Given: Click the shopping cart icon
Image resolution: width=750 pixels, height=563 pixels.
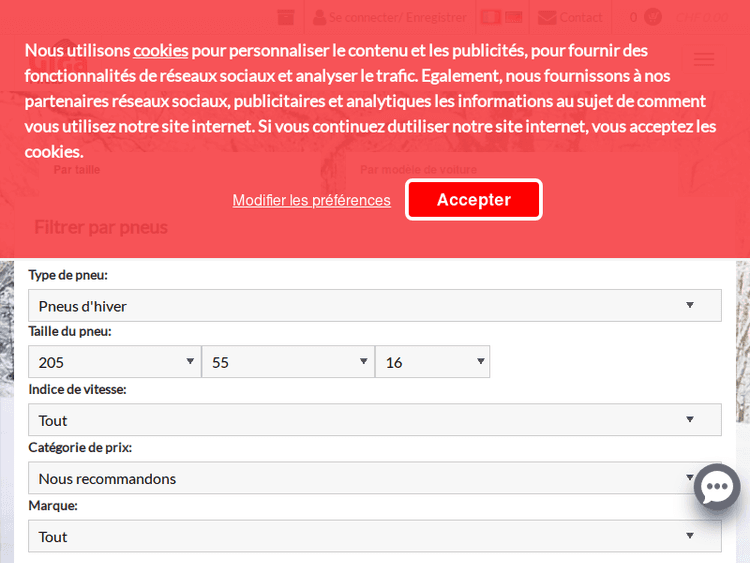Looking at the screenshot, I should 653,17.
